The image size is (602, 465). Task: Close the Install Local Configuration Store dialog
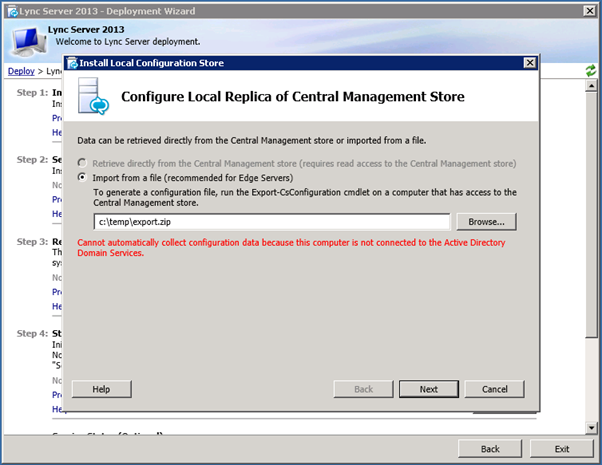530,63
